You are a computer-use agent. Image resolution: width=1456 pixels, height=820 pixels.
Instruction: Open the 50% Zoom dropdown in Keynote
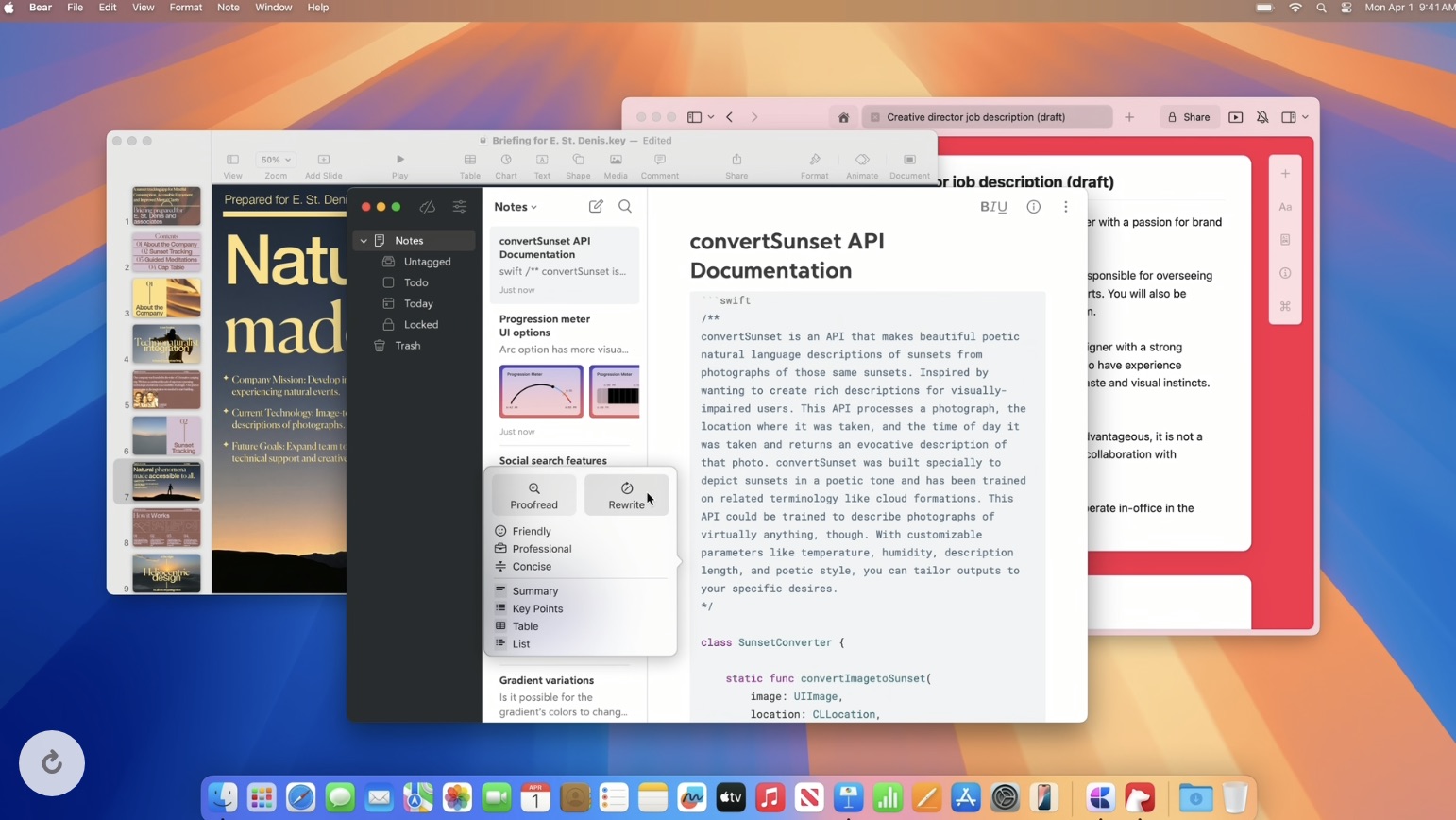pos(276,160)
